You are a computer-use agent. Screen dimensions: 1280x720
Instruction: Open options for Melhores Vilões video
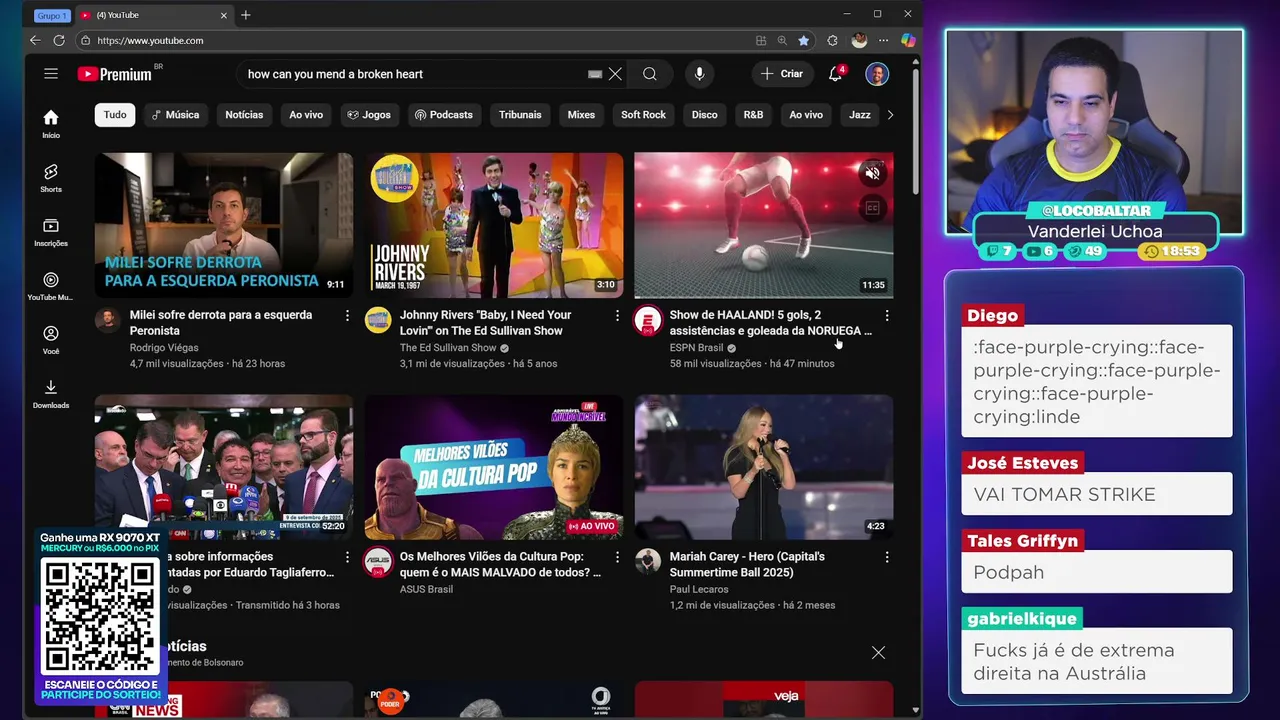(x=617, y=557)
